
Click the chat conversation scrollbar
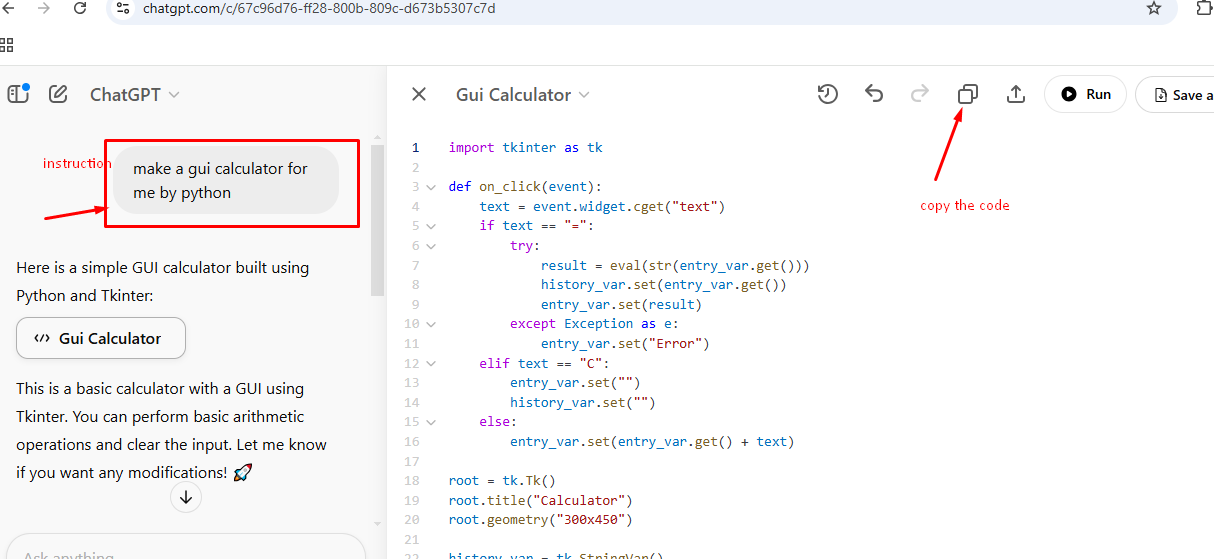point(377,220)
